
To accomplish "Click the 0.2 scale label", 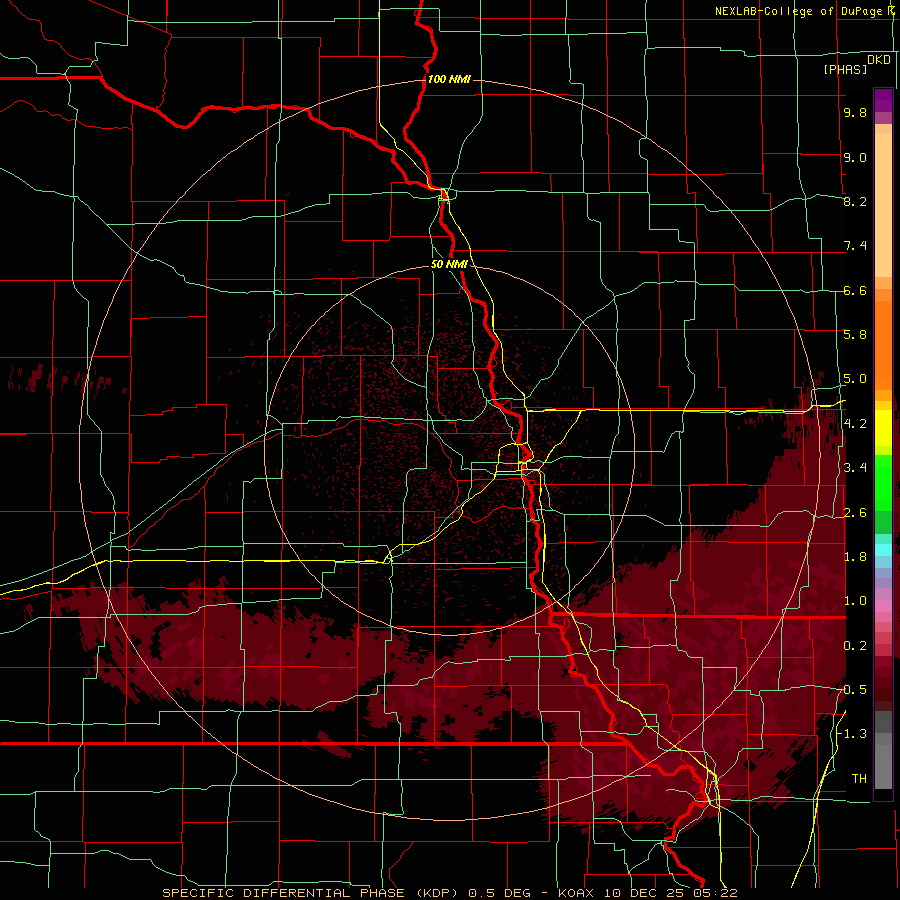I will (855, 646).
